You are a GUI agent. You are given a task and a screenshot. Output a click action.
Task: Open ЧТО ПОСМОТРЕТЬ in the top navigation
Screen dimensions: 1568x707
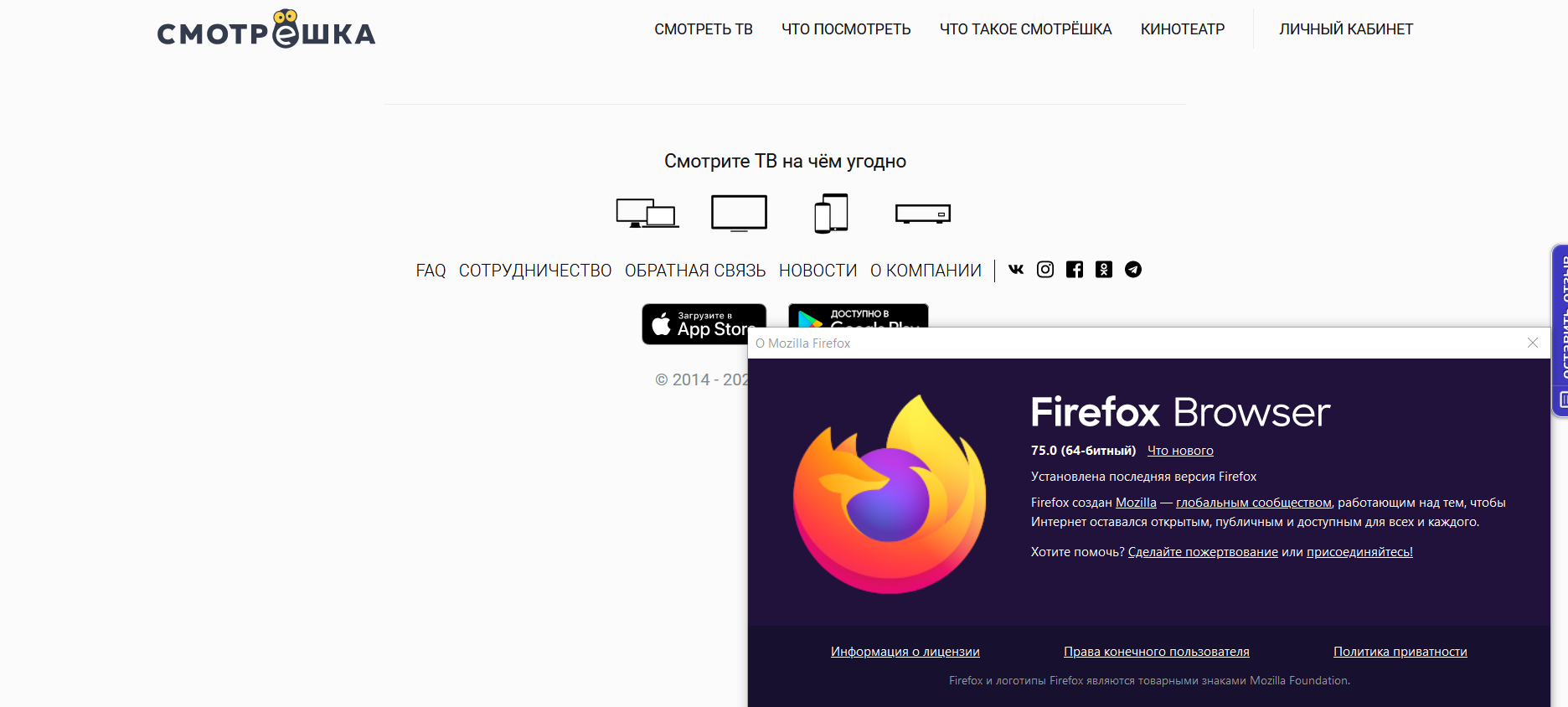[846, 29]
